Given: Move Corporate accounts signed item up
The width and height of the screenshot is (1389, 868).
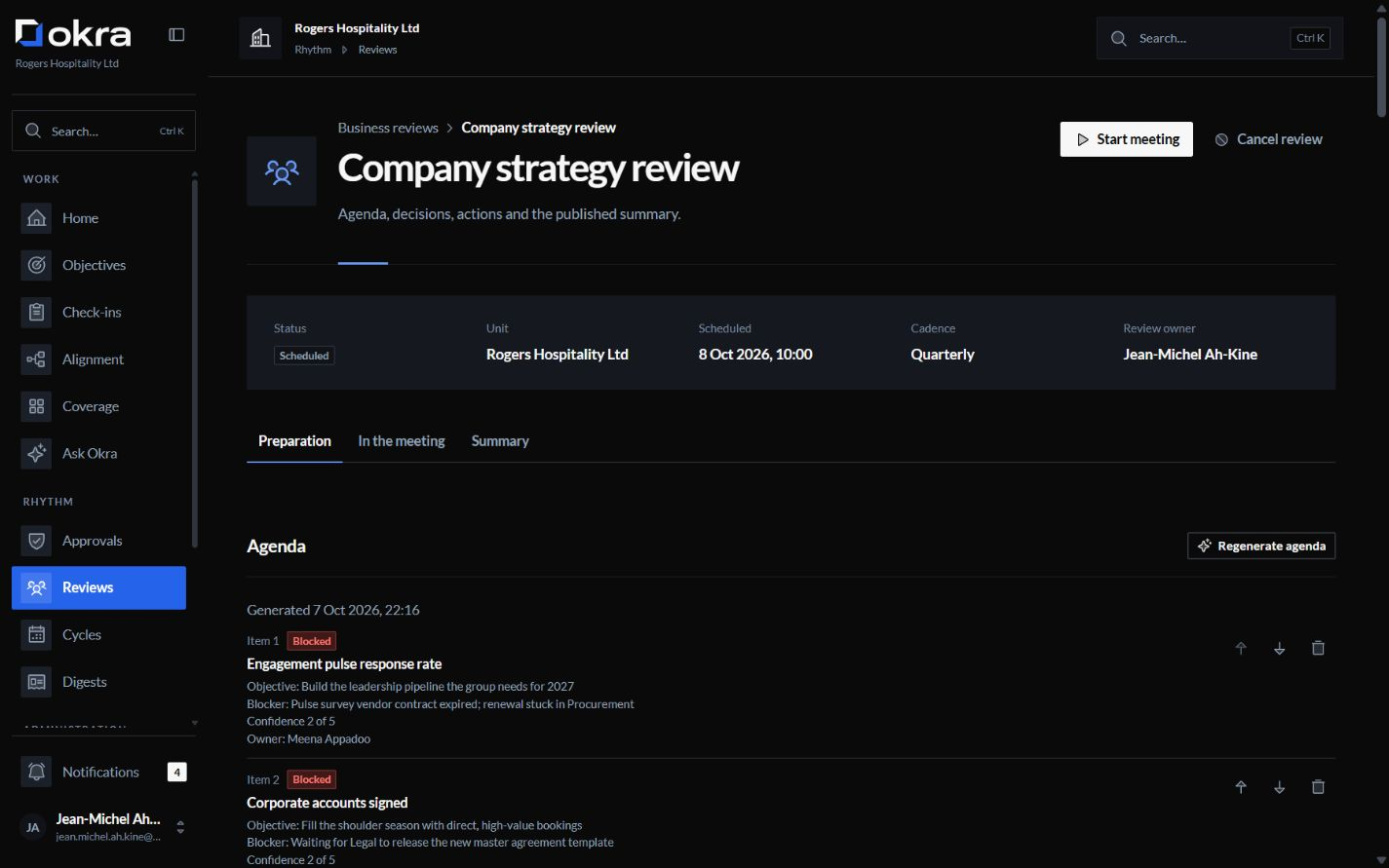Looking at the screenshot, I should point(1241,787).
